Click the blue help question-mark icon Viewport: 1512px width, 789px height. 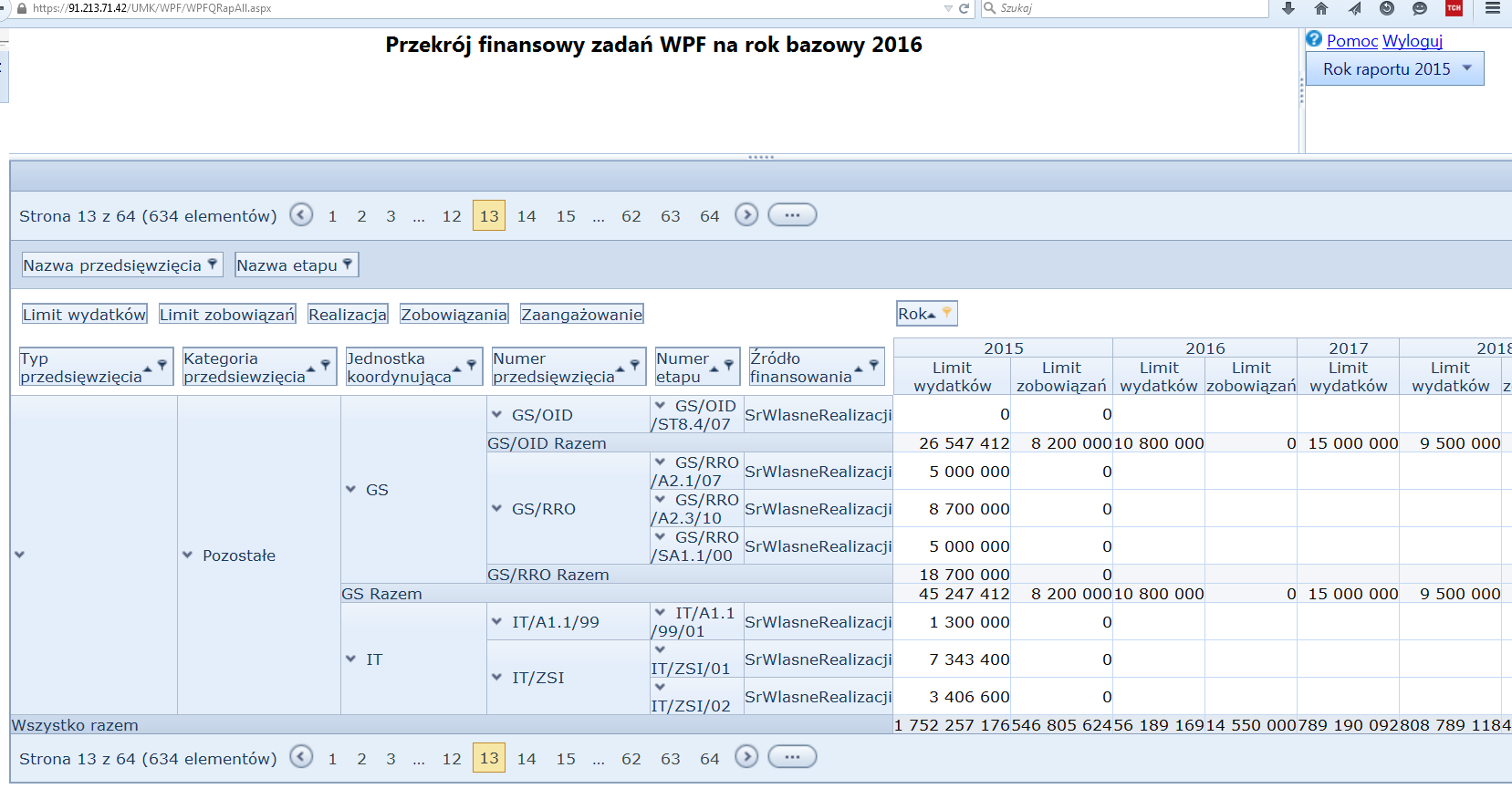(1314, 38)
